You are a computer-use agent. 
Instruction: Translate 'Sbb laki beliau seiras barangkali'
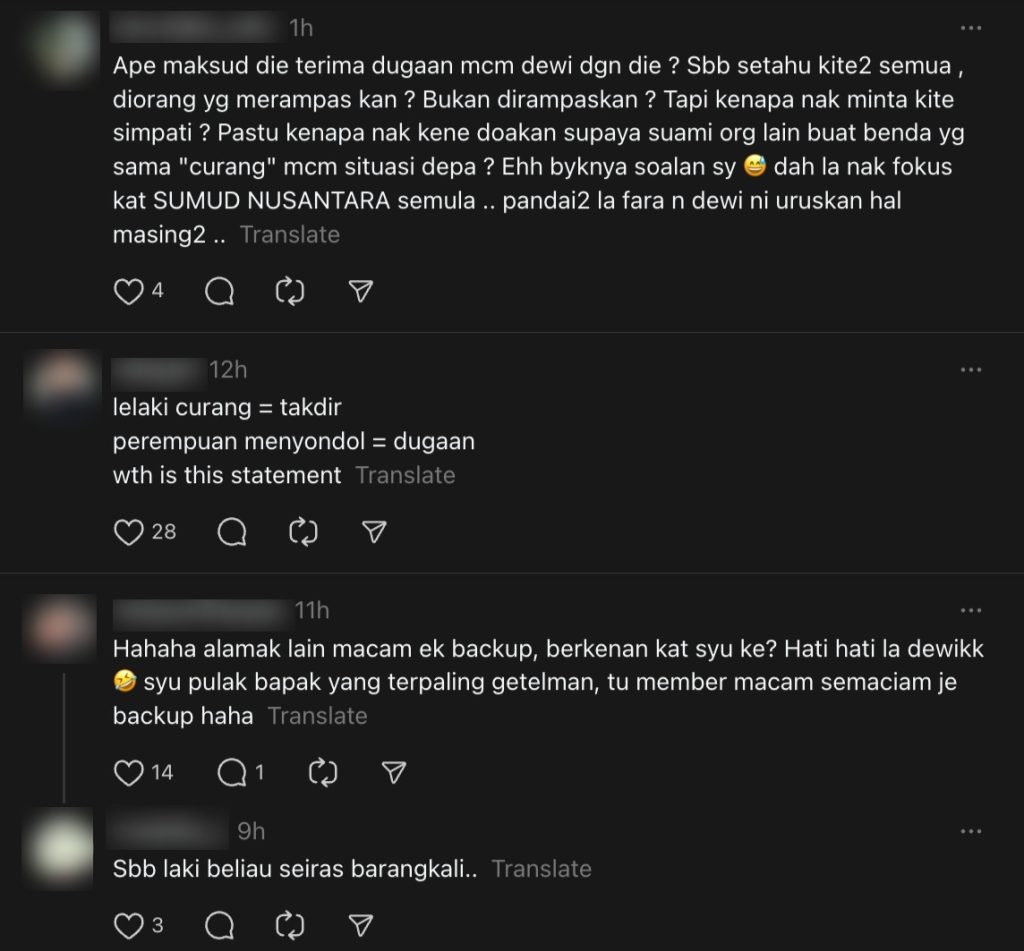click(x=541, y=869)
